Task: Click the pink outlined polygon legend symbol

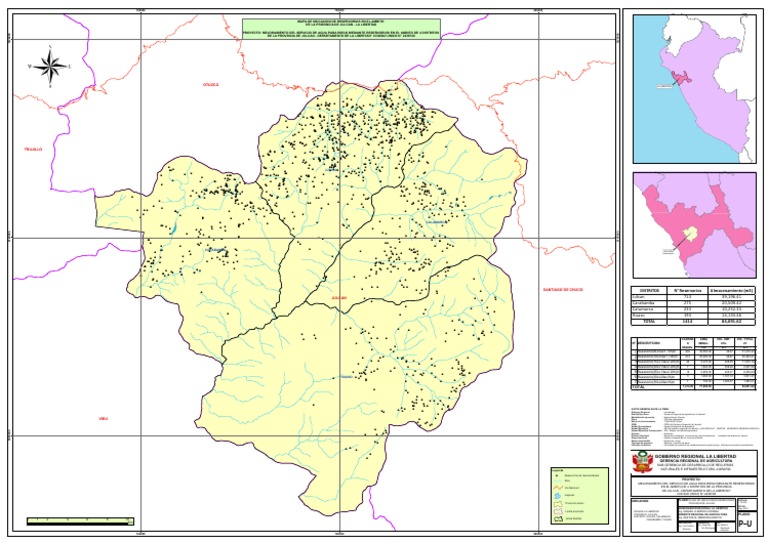Action: tap(558, 511)
